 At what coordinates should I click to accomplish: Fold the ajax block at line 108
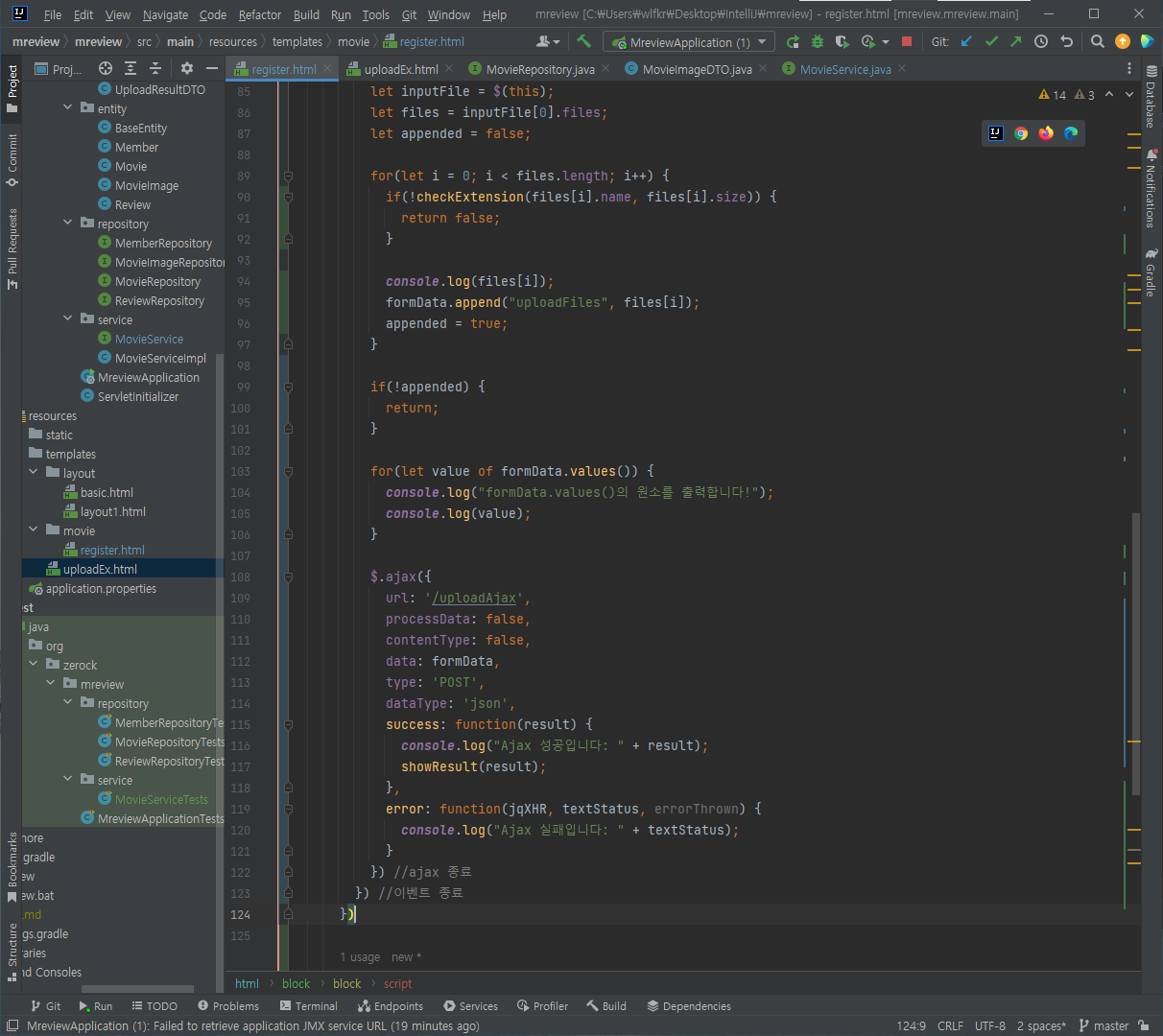[x=288, y=577]
